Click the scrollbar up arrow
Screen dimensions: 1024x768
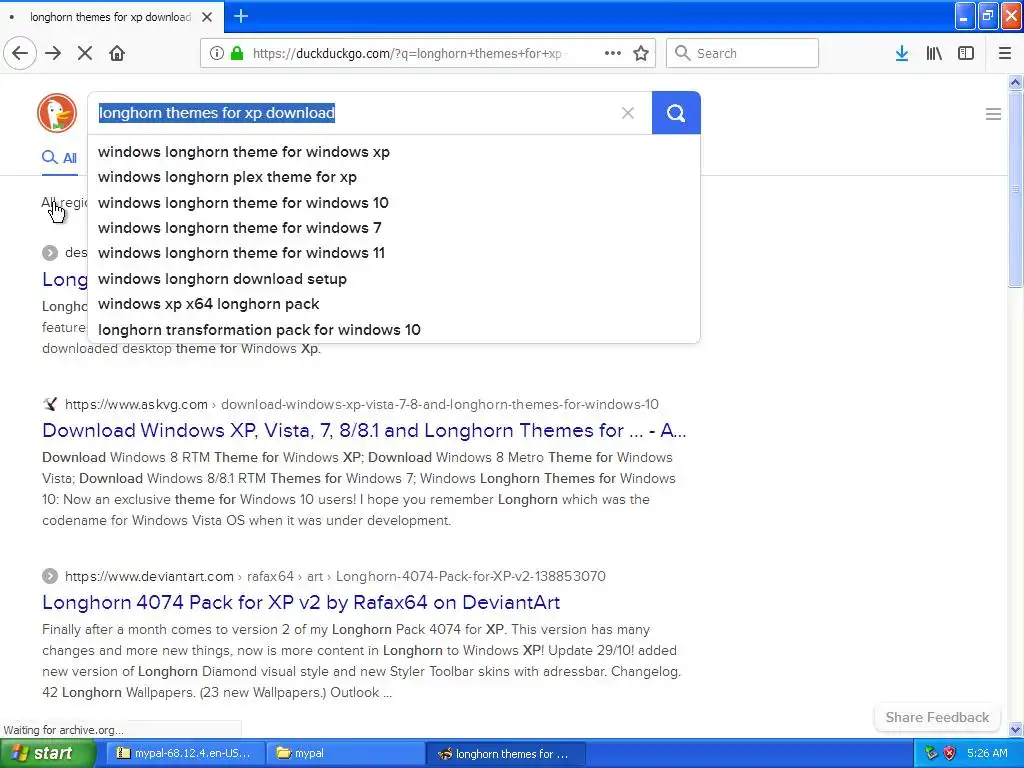[x=1015, y=82]
